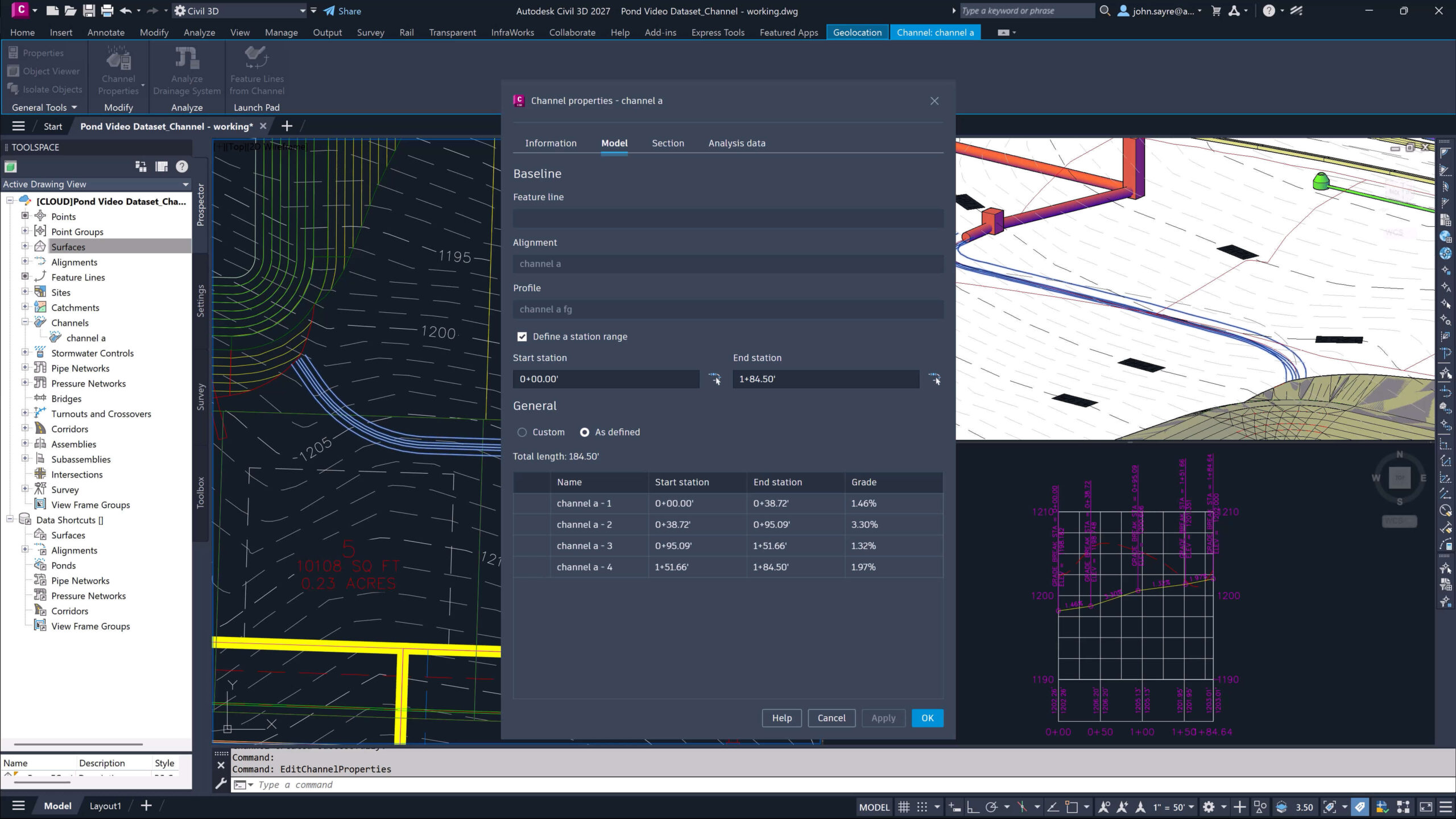The image size is (1456, 819).
Task: Pick end station from drawing icon
Action: 934,379
